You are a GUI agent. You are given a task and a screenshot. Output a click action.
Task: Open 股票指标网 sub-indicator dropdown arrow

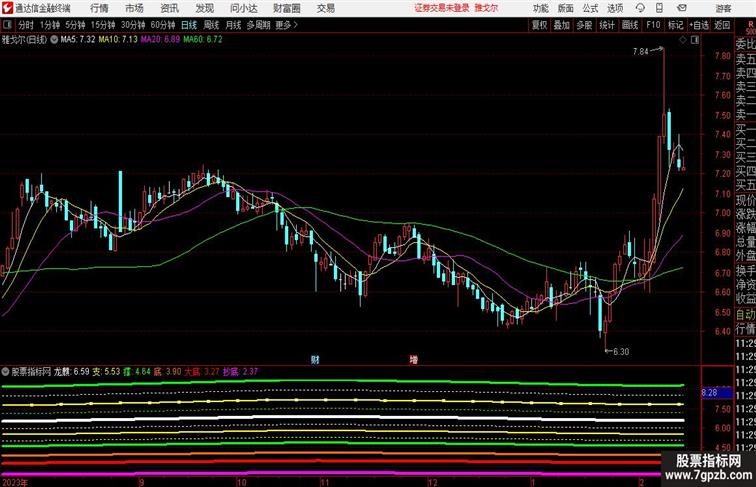5,372
